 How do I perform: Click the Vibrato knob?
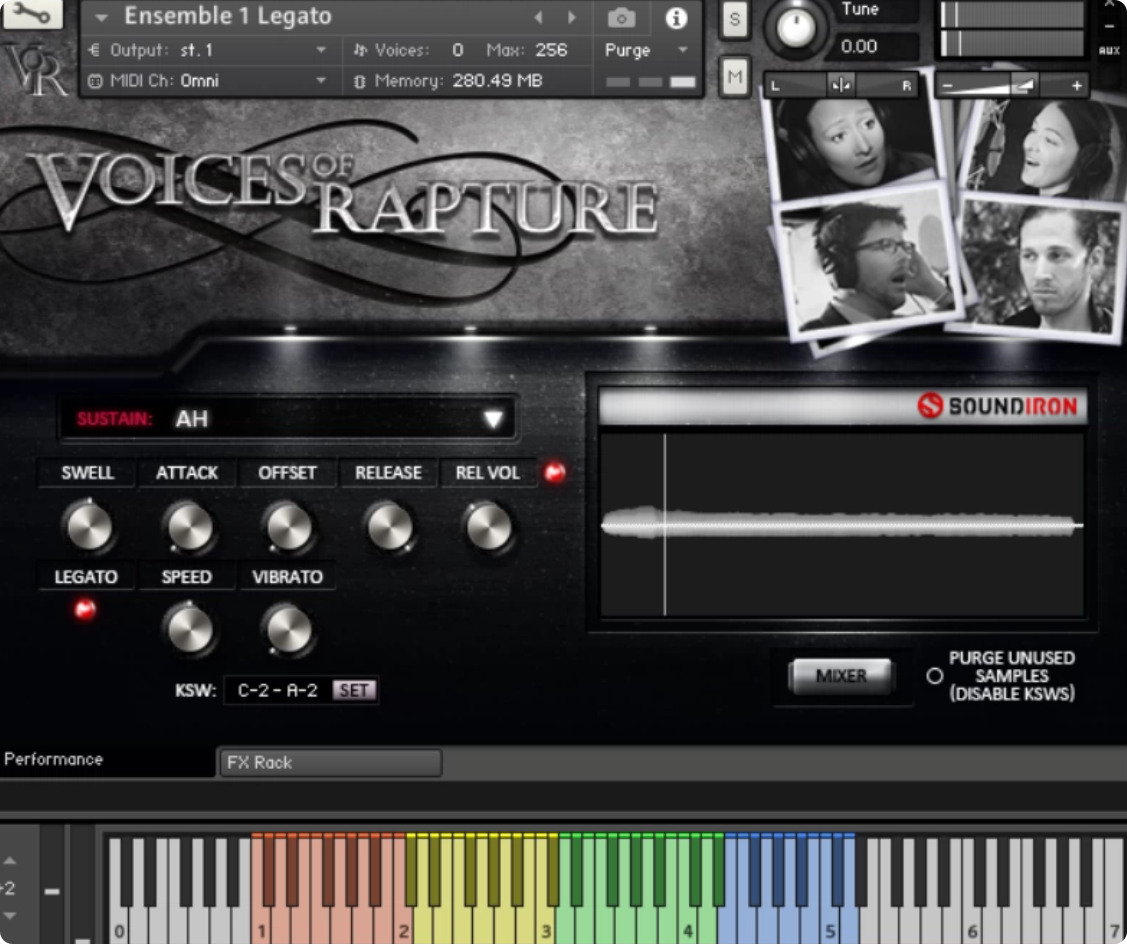coord(289,630)
